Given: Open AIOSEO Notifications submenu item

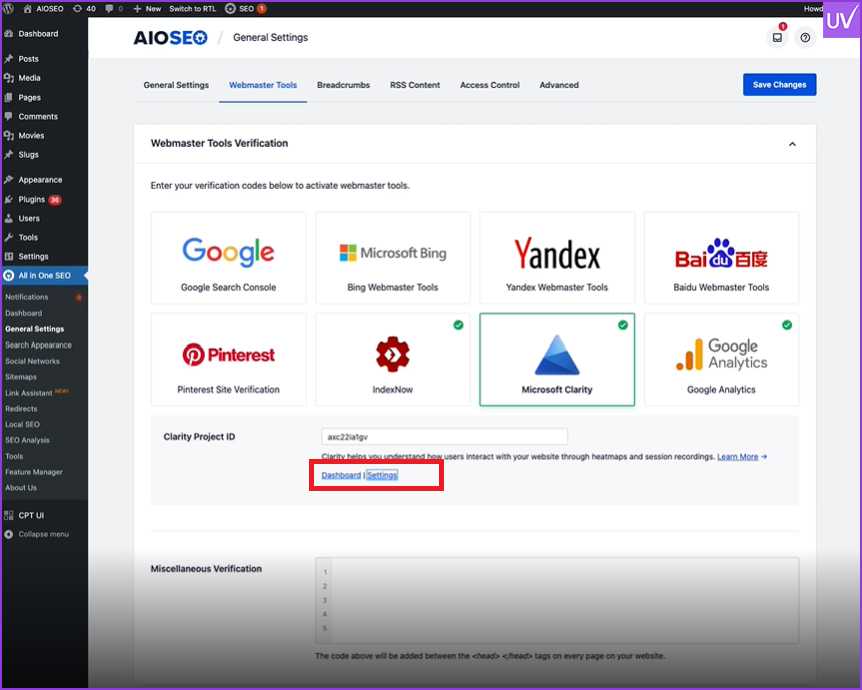Looking at the screenshot, I should coord(26,297).
